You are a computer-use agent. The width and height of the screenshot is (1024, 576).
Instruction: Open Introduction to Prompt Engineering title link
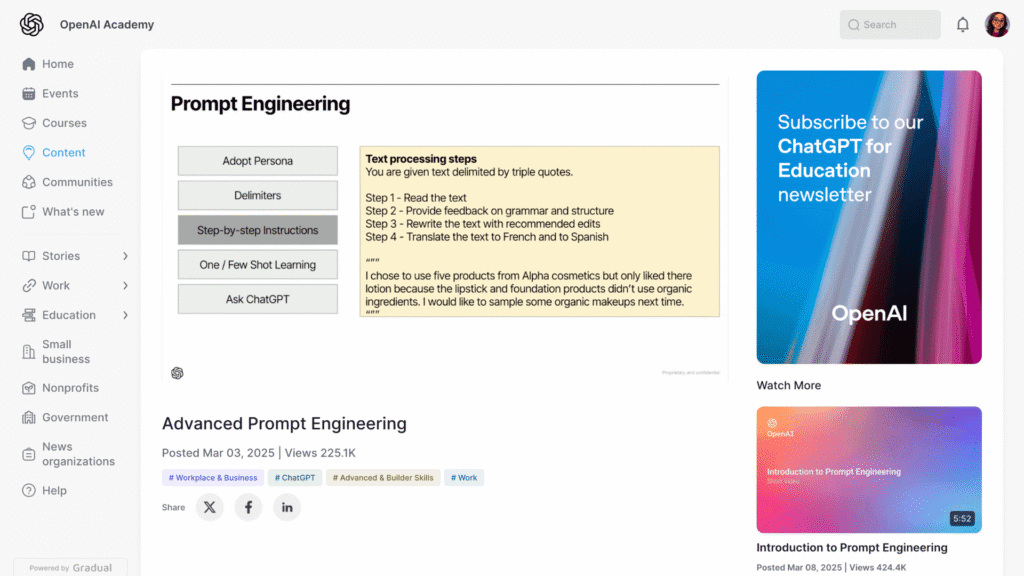tap(852, 547)
